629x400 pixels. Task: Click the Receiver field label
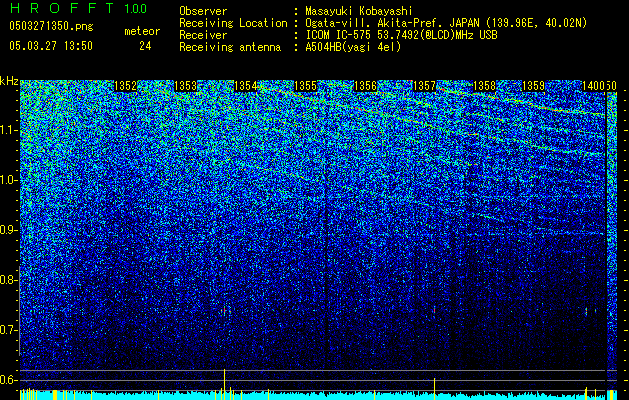(x=203, y=35)
